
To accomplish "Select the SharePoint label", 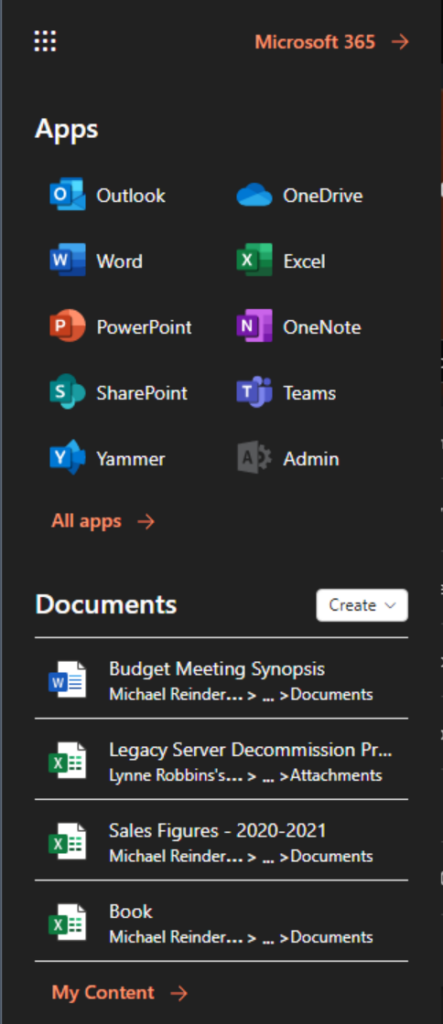I will point(142,393).
